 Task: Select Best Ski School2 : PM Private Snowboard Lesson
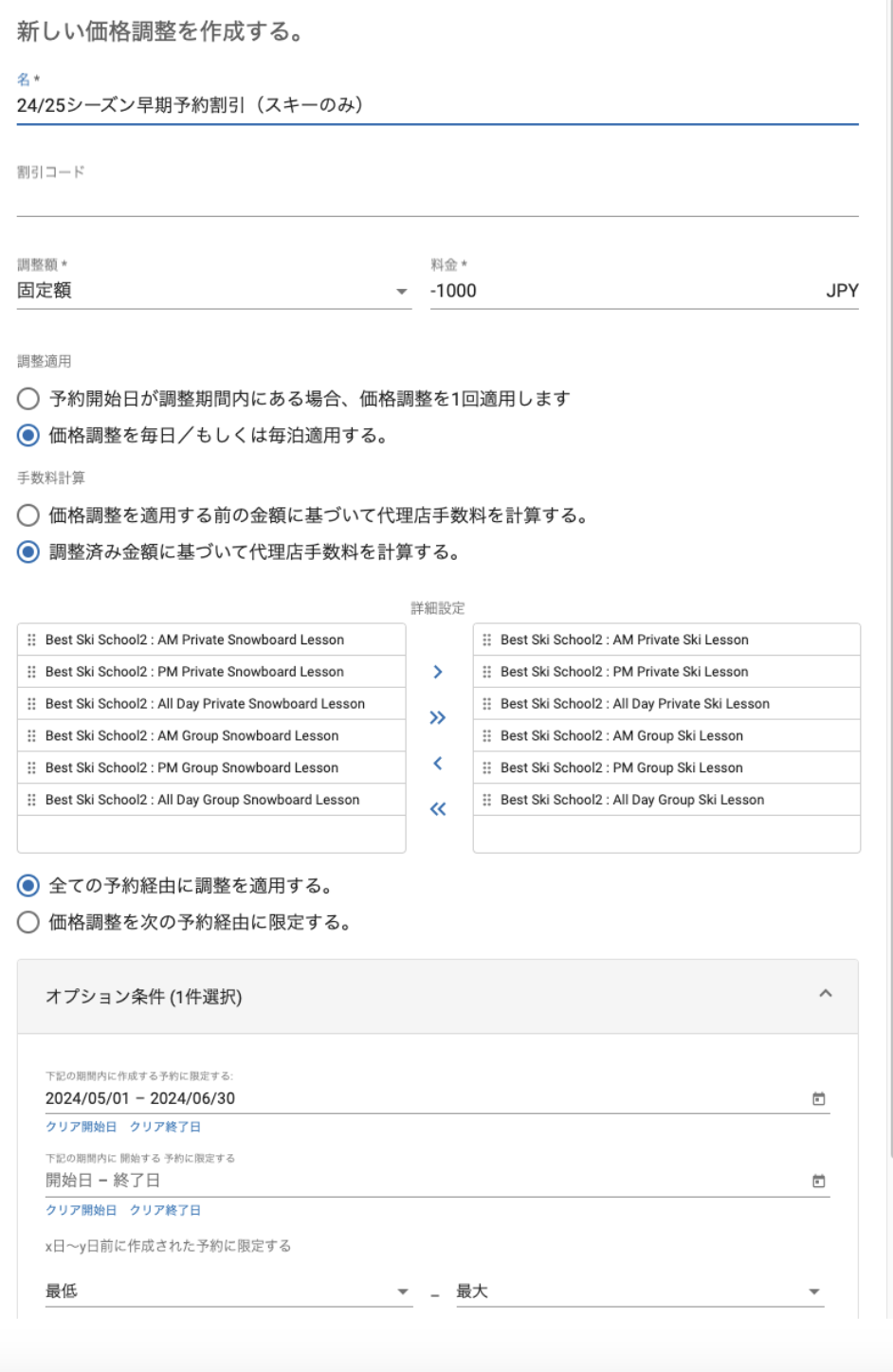[211, 672]
